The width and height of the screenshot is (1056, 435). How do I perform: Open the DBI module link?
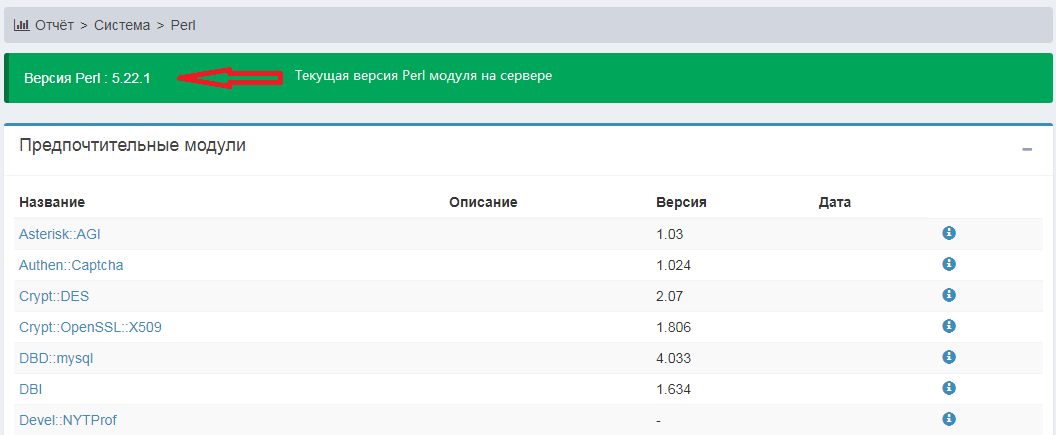30,389
